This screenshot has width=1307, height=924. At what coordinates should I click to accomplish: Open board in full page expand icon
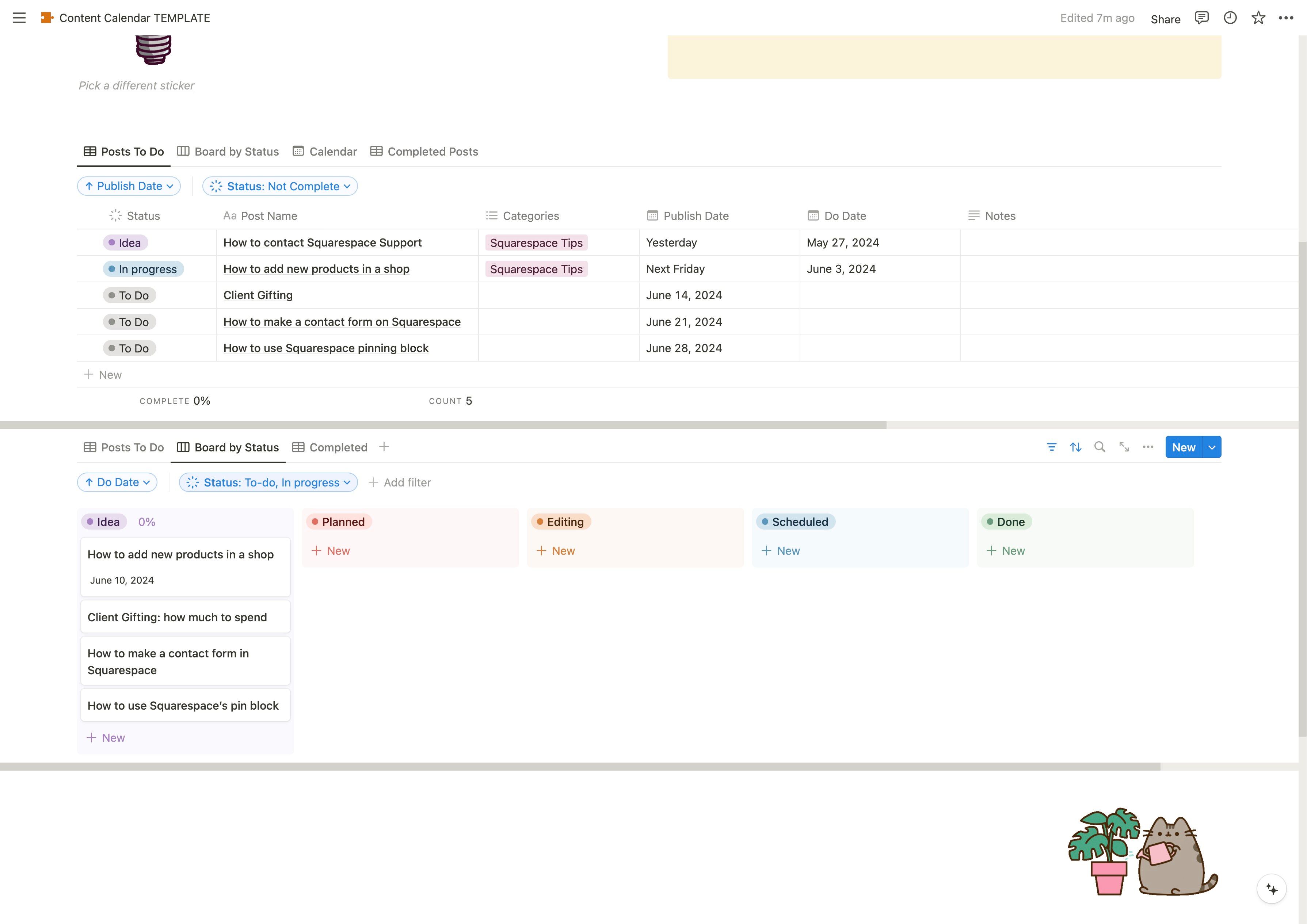click(x=1124, y=447)
